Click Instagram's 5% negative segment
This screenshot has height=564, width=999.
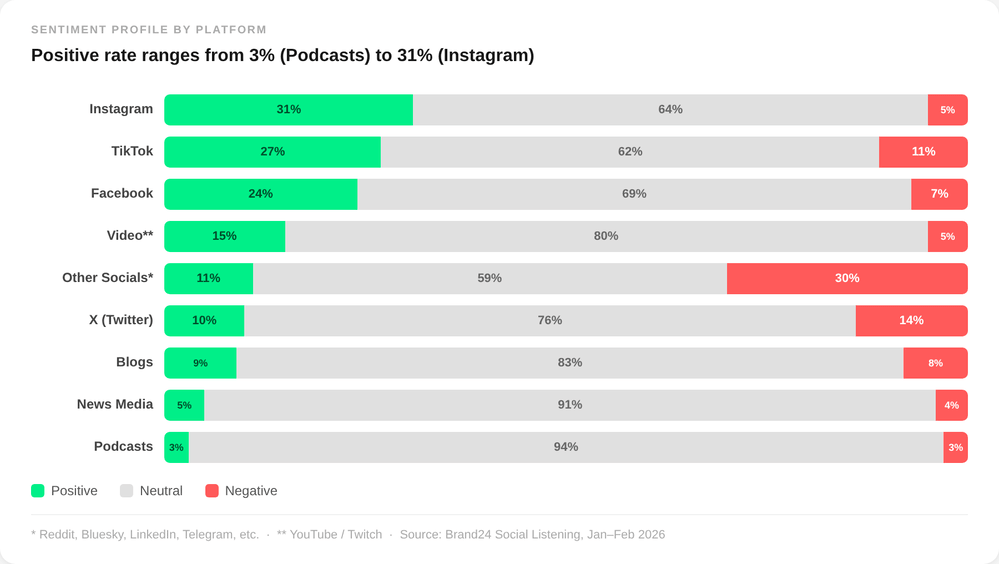click(947, 110)
